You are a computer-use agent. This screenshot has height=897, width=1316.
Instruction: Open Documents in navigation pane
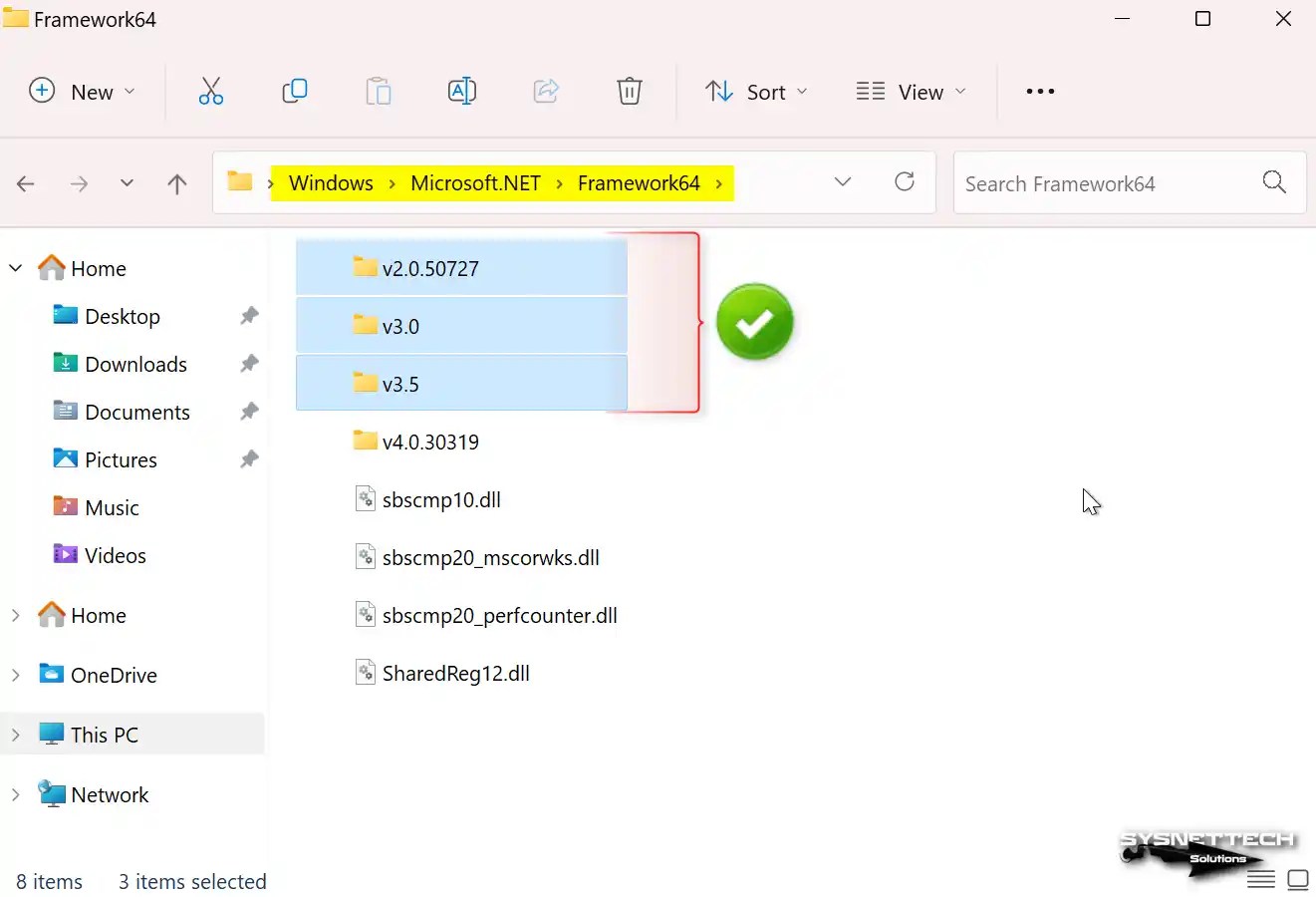pos(137,412)
